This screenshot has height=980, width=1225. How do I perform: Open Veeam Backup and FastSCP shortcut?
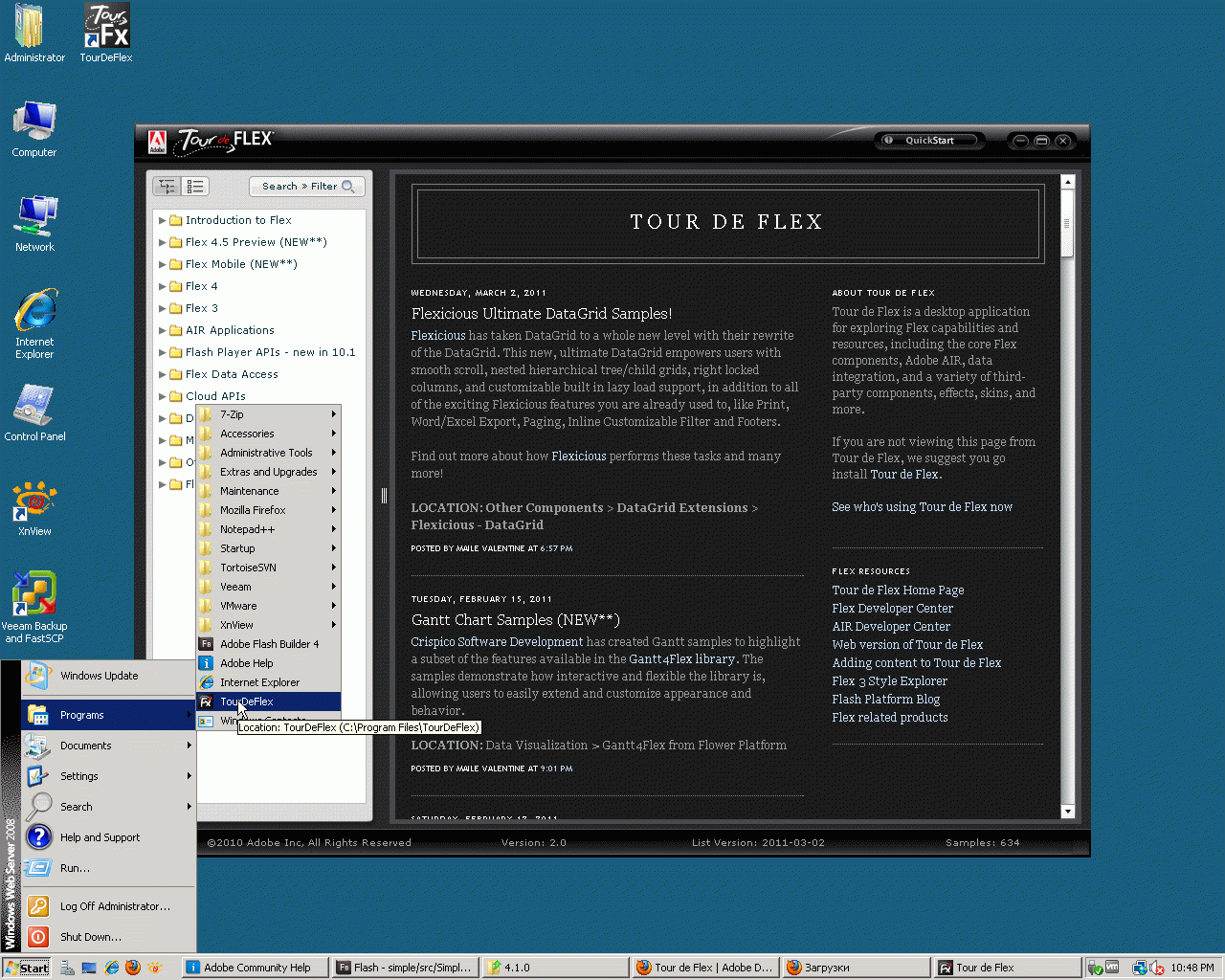click(34, 608)
